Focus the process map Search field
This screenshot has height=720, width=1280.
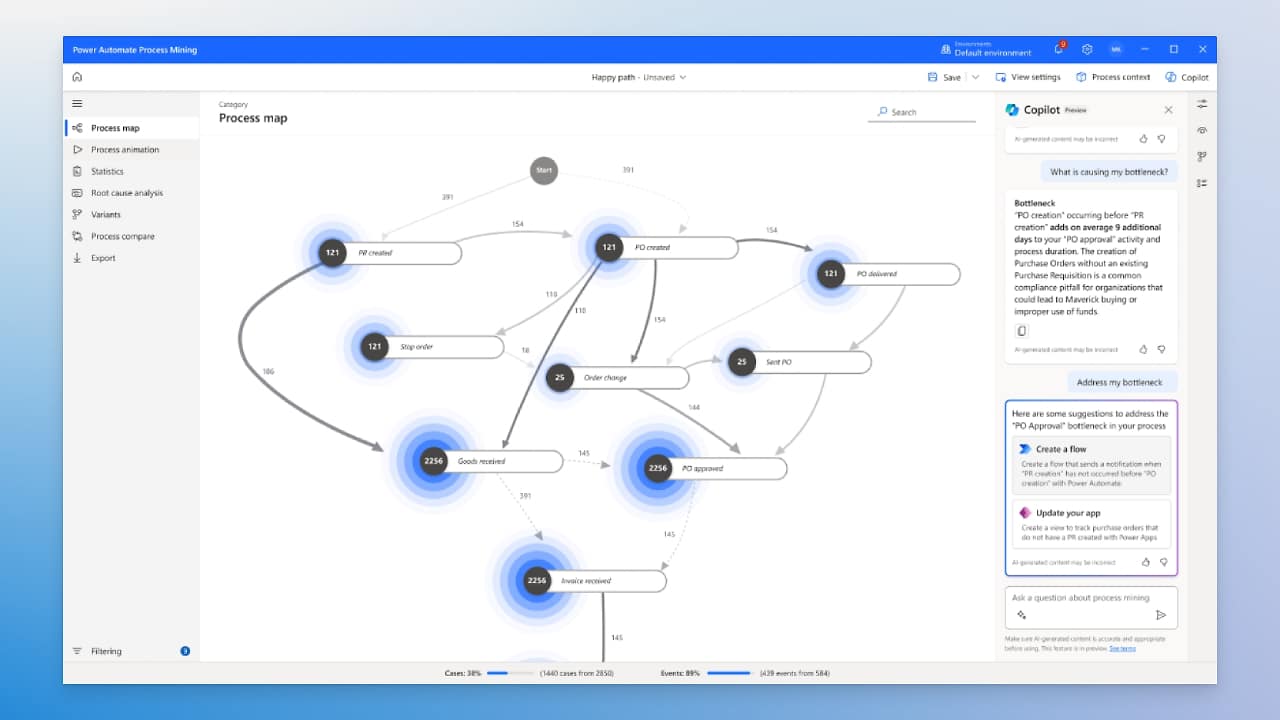(x=921, y=112)
